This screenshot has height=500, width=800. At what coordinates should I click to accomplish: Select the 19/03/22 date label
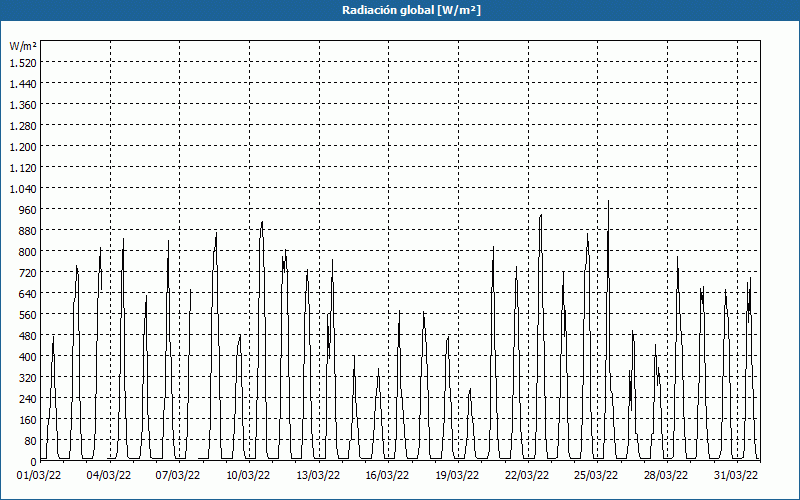[x=457, y=476]
